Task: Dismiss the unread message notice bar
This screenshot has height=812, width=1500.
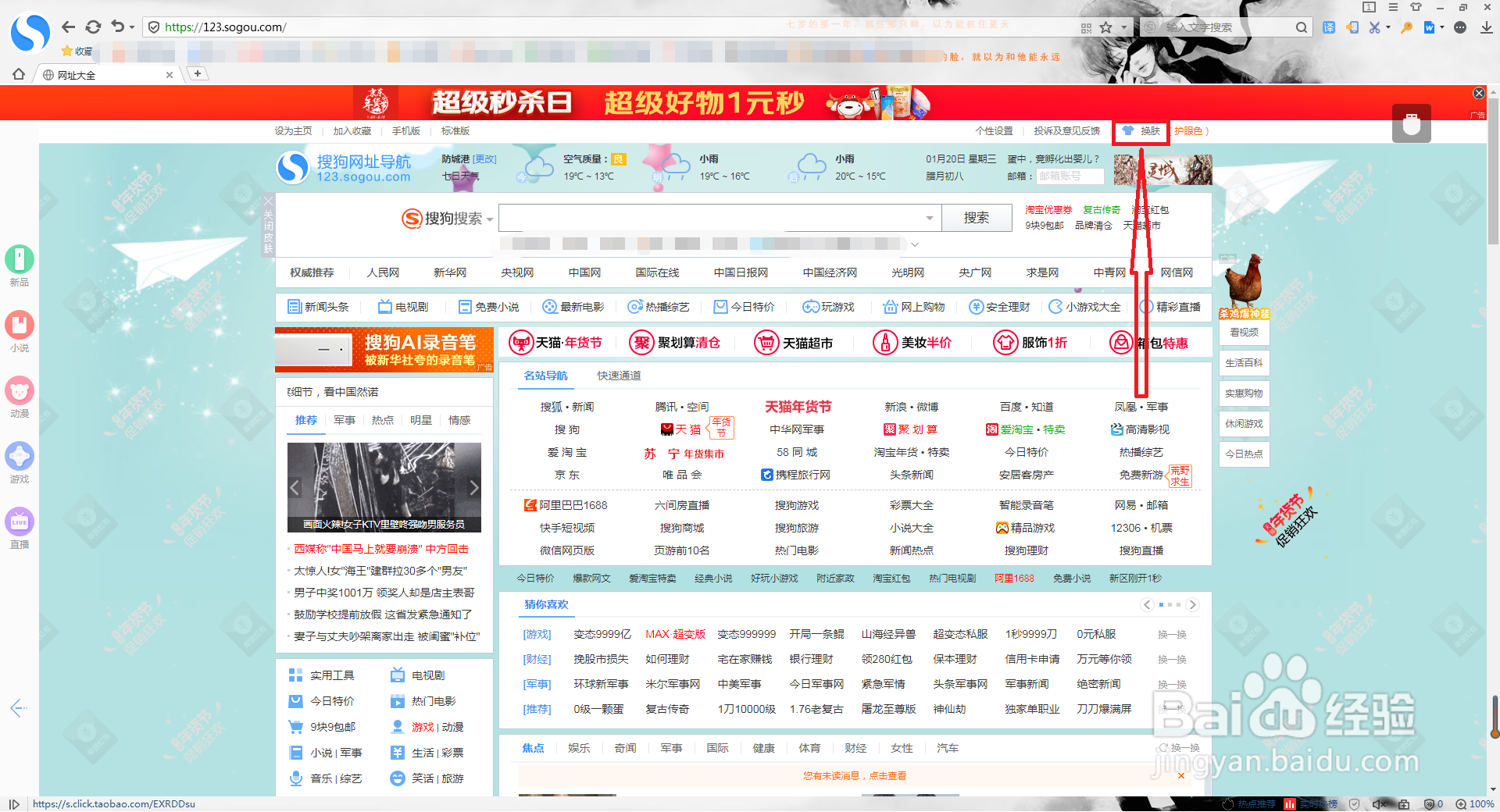Action: (1181, 775)
